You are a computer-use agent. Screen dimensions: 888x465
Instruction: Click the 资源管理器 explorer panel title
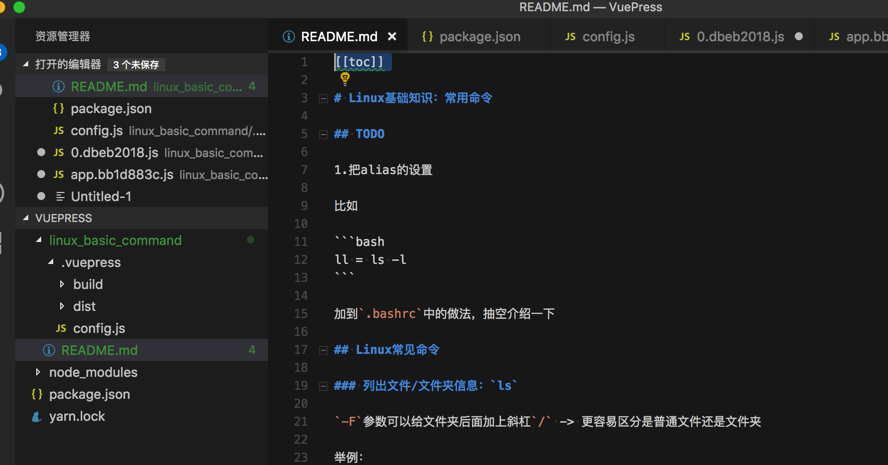point(62,36)
